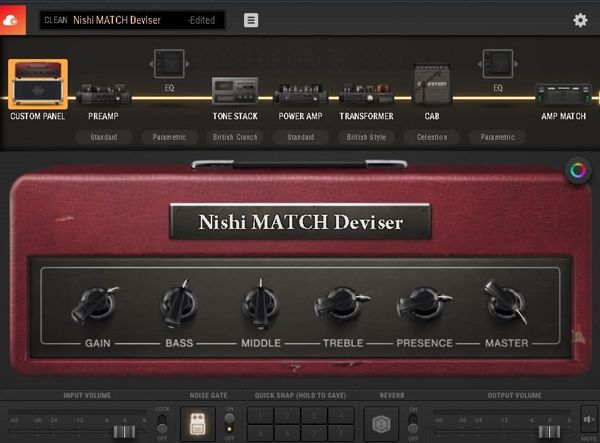Select the Cab speaker cabinet icon
The image size is (600, 443).
click(432, 84)
